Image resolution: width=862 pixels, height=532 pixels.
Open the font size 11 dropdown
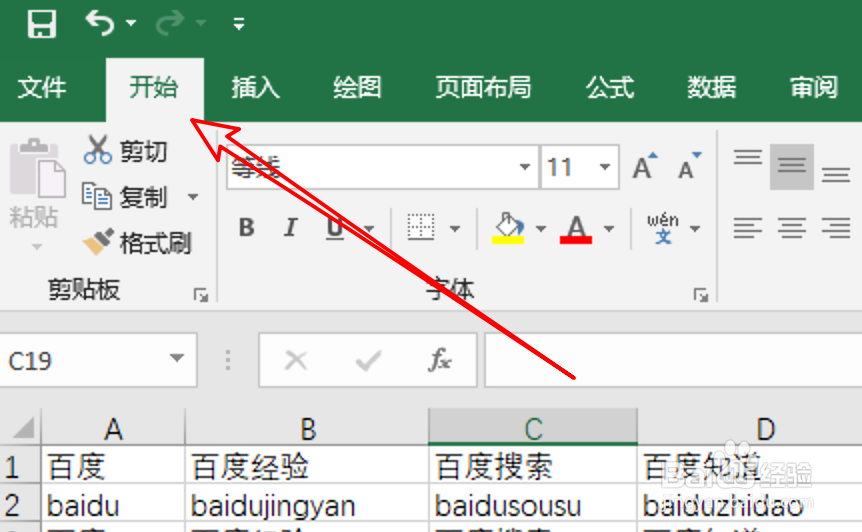605,167
